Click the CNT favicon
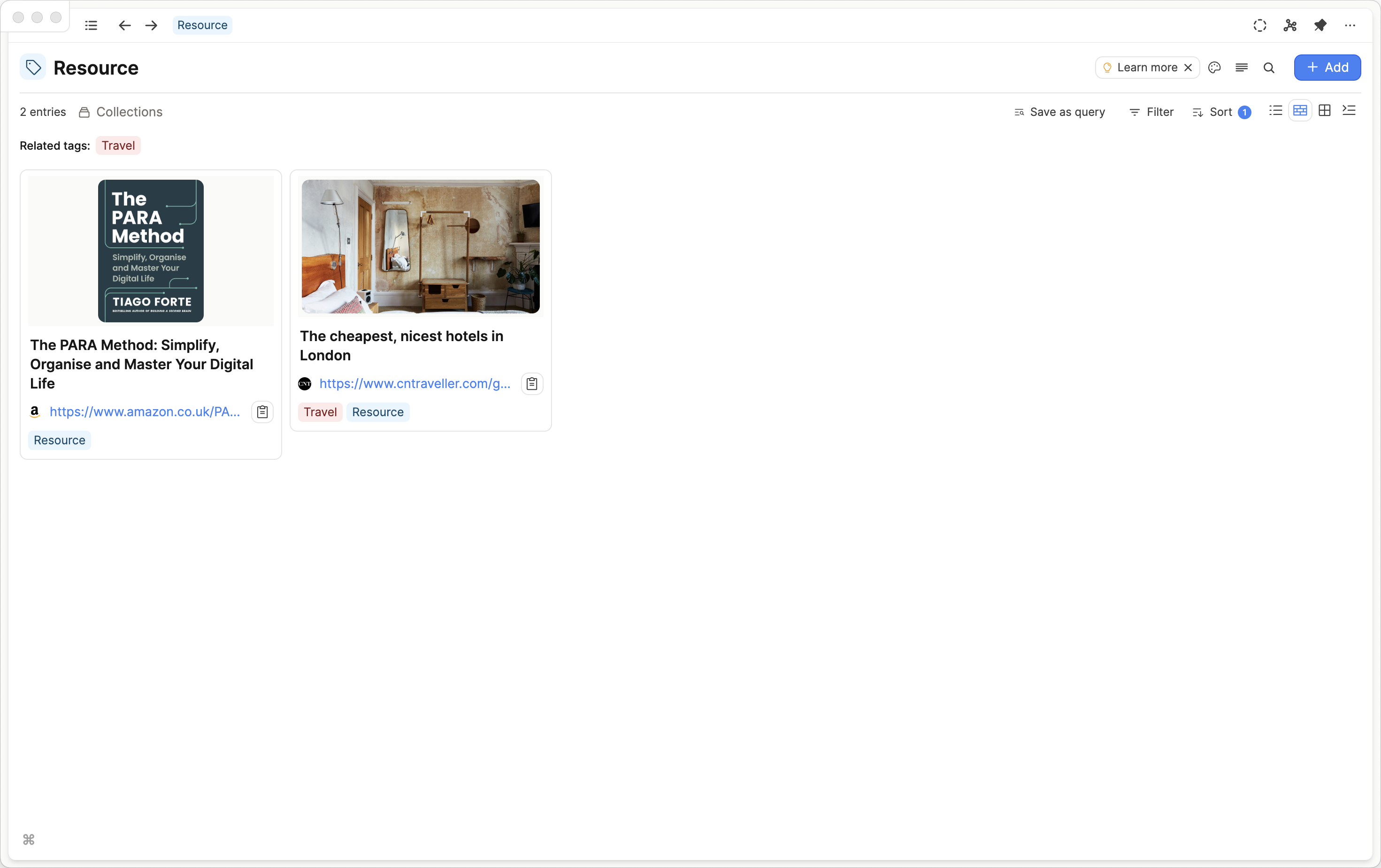 [305, 383]
